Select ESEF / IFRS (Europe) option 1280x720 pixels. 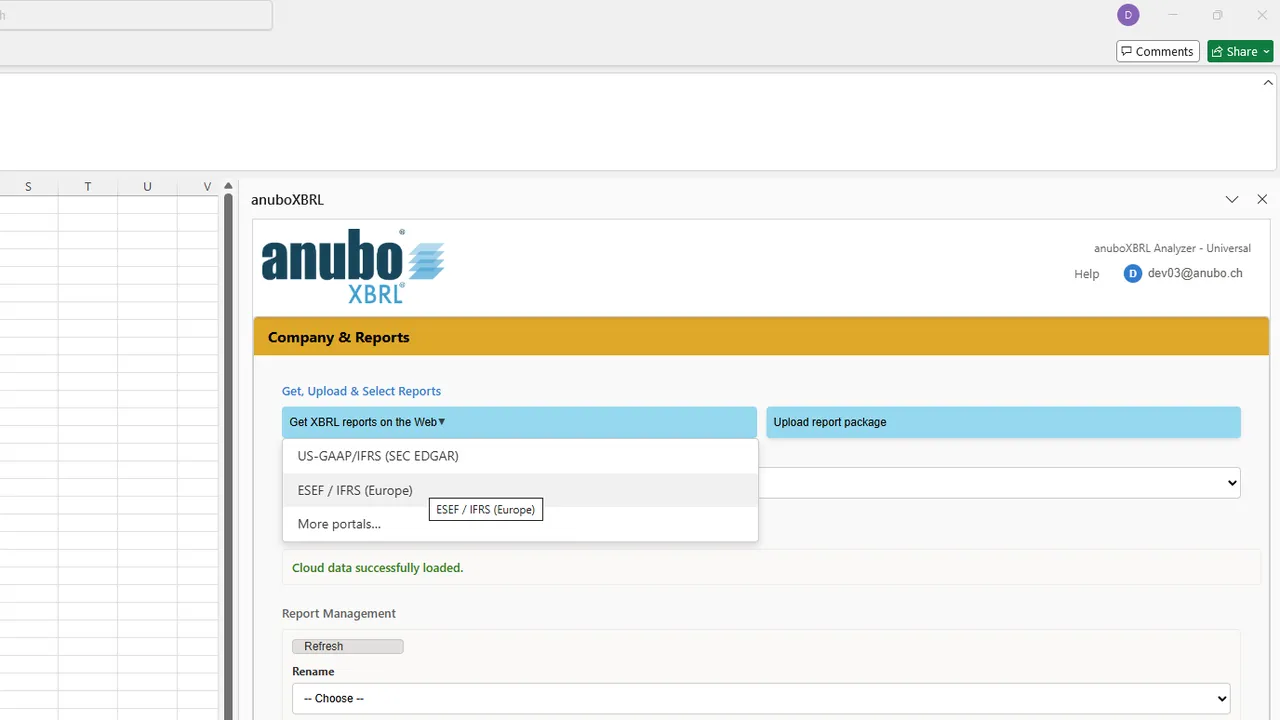pyautogui.click(x=520, y=490)
